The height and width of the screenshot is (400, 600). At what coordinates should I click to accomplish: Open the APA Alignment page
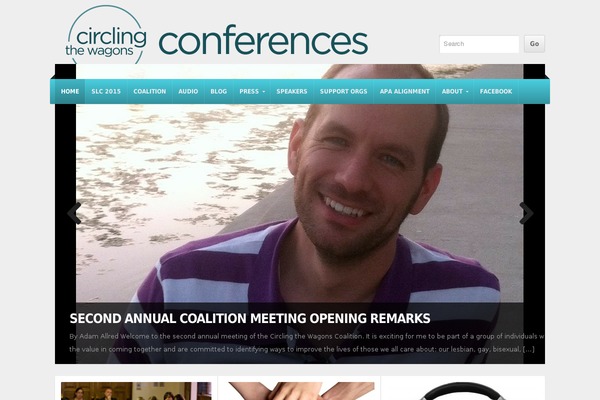(404, 91)
